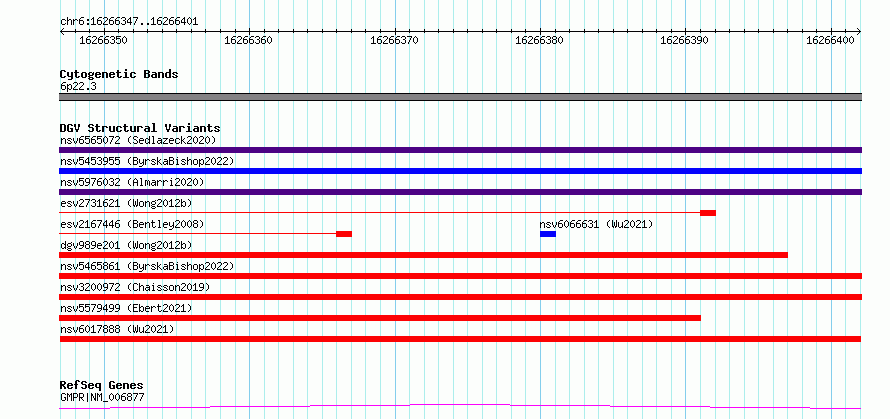The image size is (890, 419).
Task: Open the nsv5976032 (Almarri2020) label
Action: (132, 182)
